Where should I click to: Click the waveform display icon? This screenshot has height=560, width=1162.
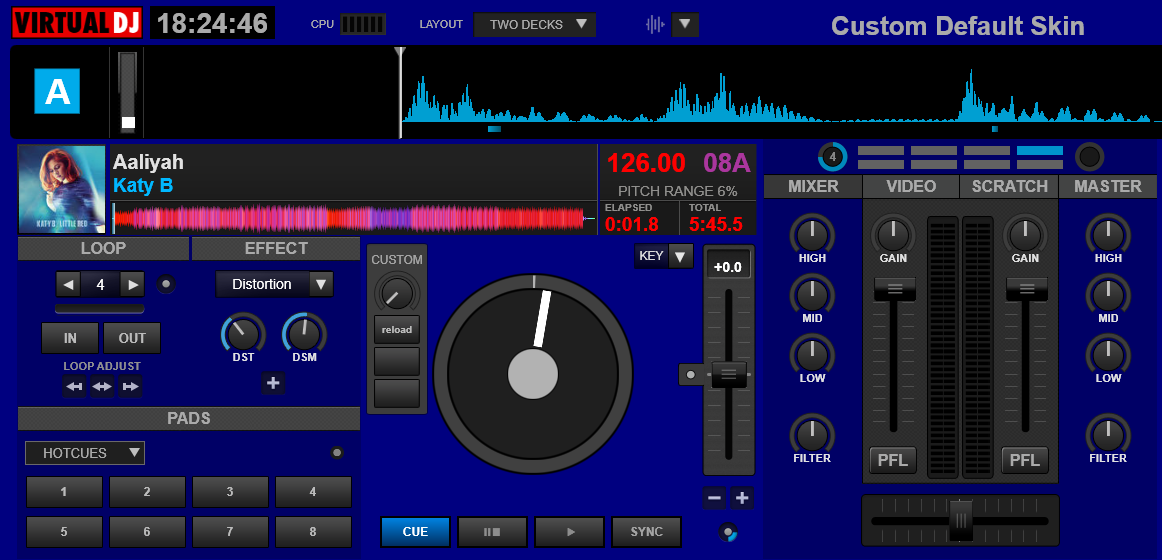655,24
